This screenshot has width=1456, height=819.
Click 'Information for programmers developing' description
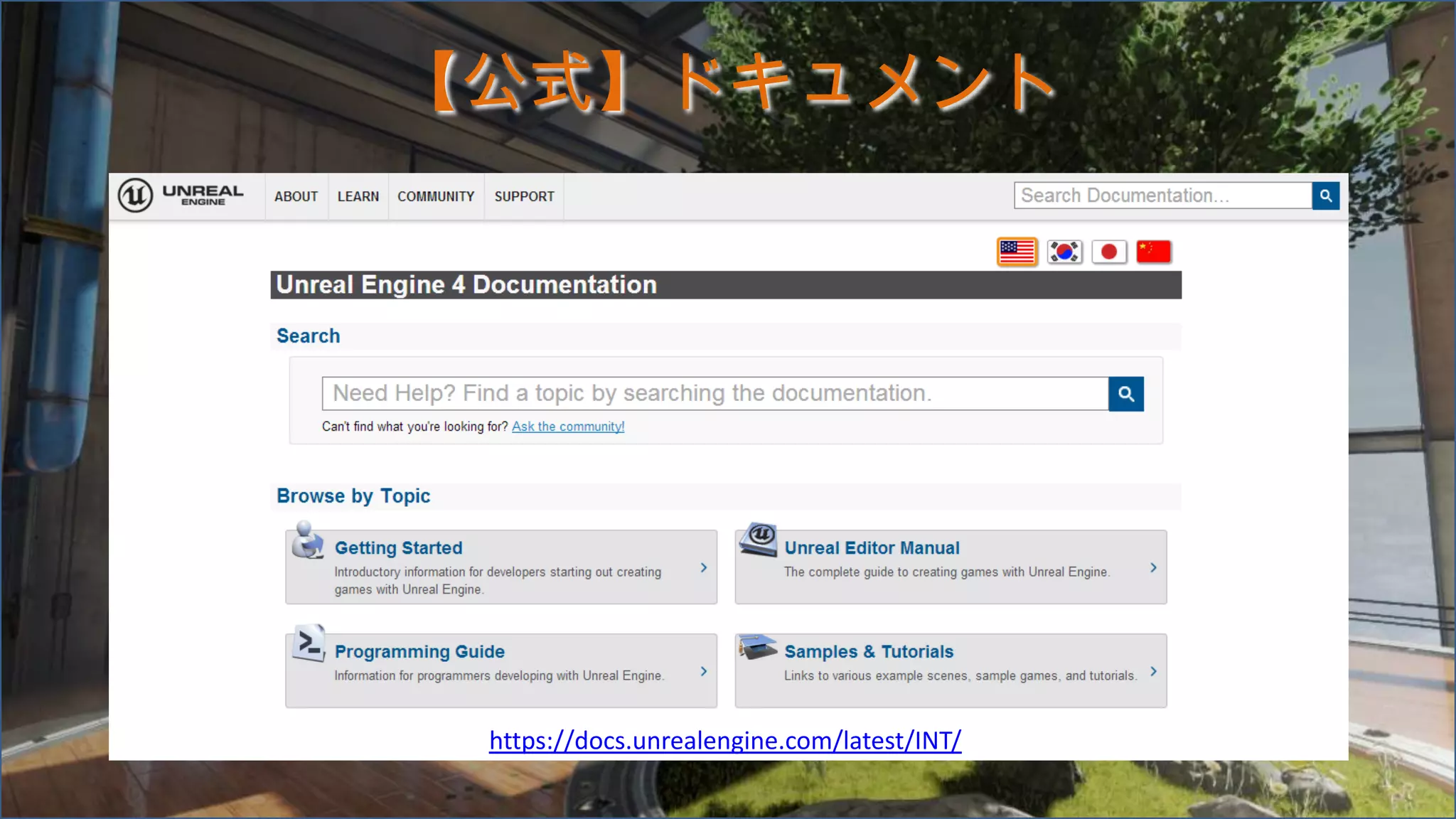tap(499, 676)
